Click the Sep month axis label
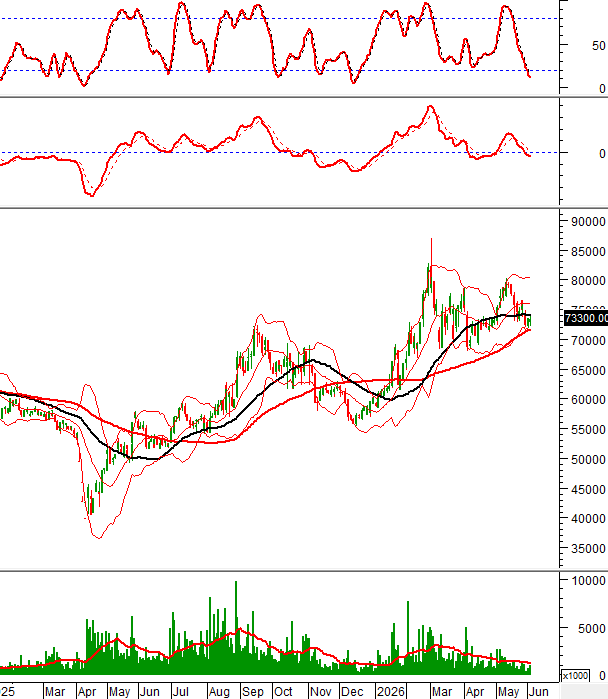Screen dimensions: 608x699 click(x=253, y=691)
